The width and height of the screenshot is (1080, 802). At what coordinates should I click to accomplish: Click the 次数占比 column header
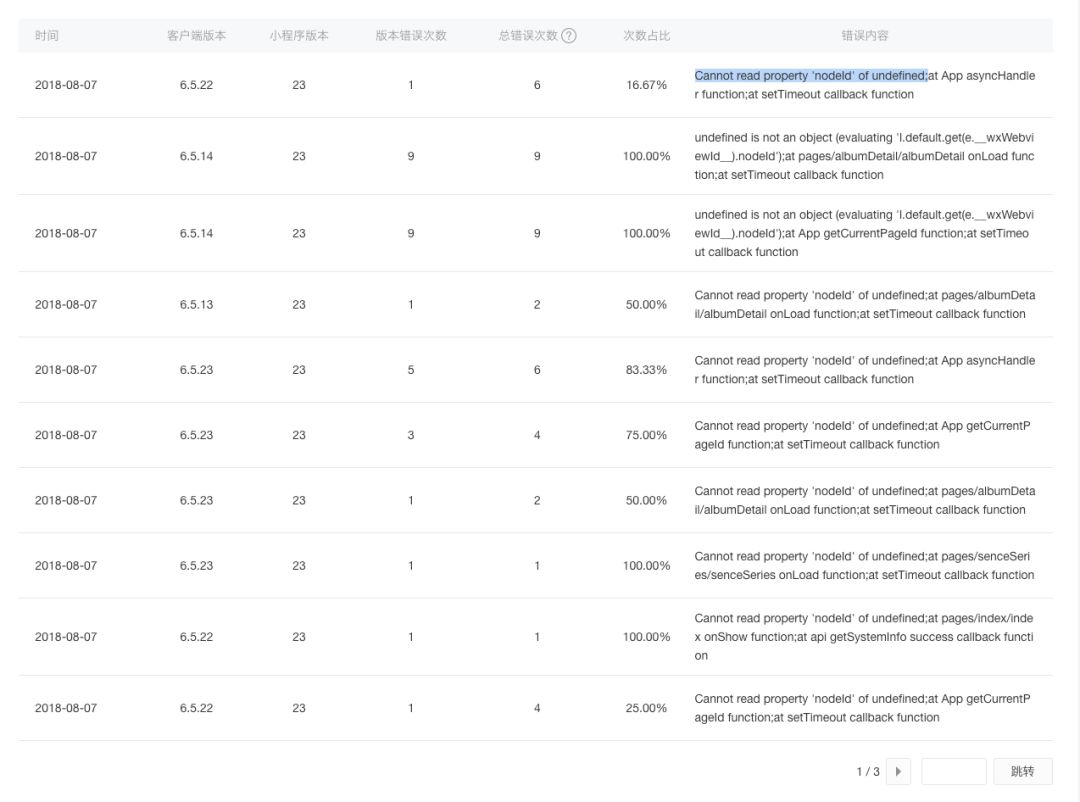click(x=646, y=36)
